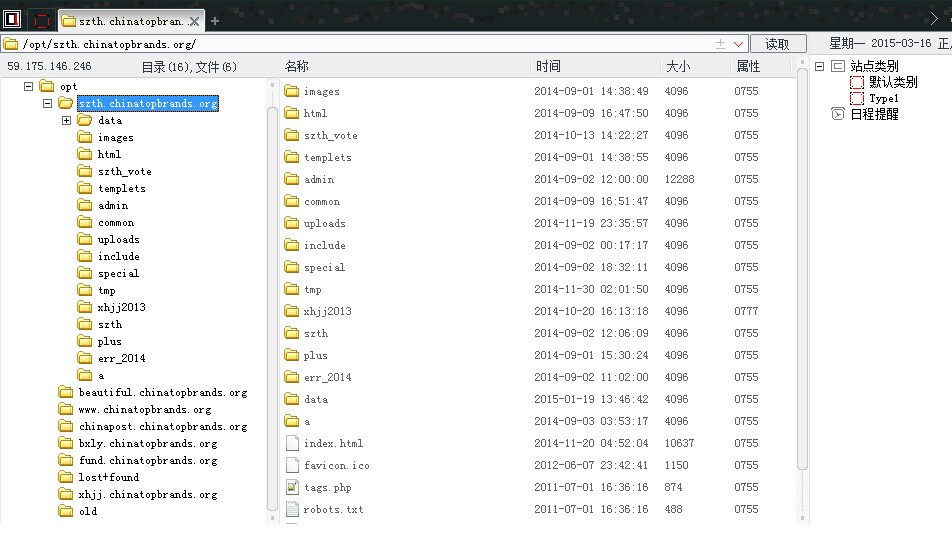Select uploads folder icon in file list

(x=292, y=223)
